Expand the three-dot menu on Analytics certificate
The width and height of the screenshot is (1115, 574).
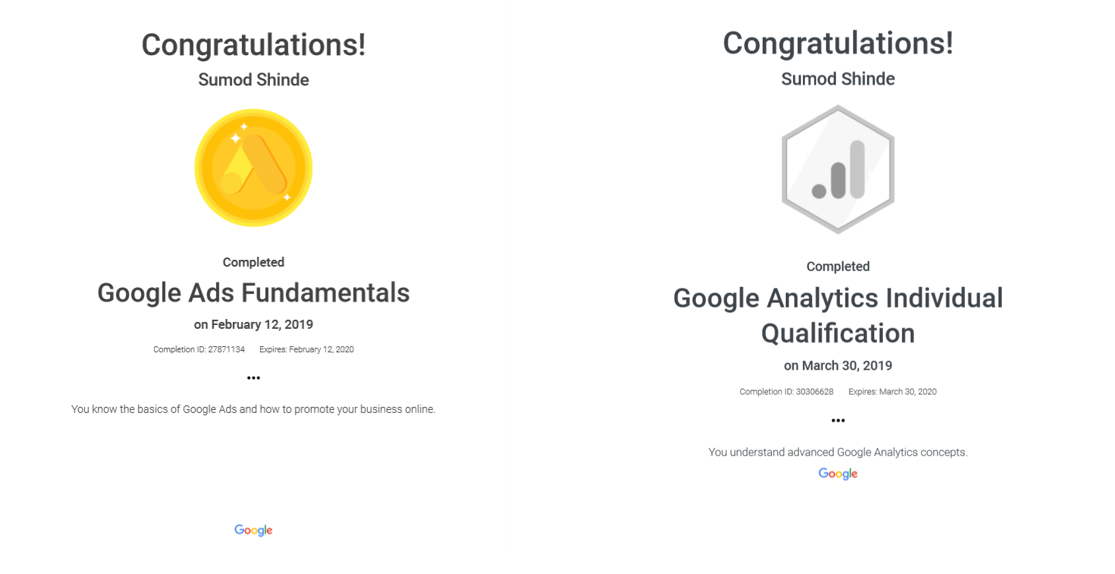838,420
